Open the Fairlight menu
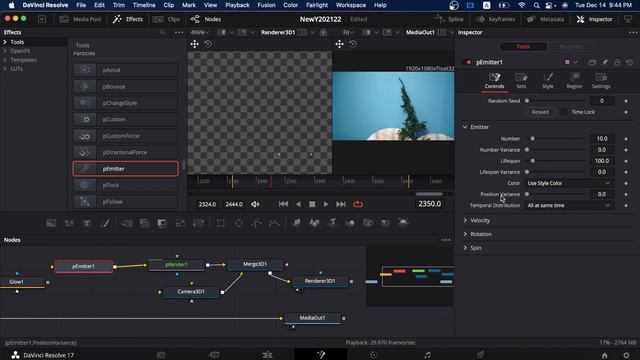640x360 pixels. 317,5
